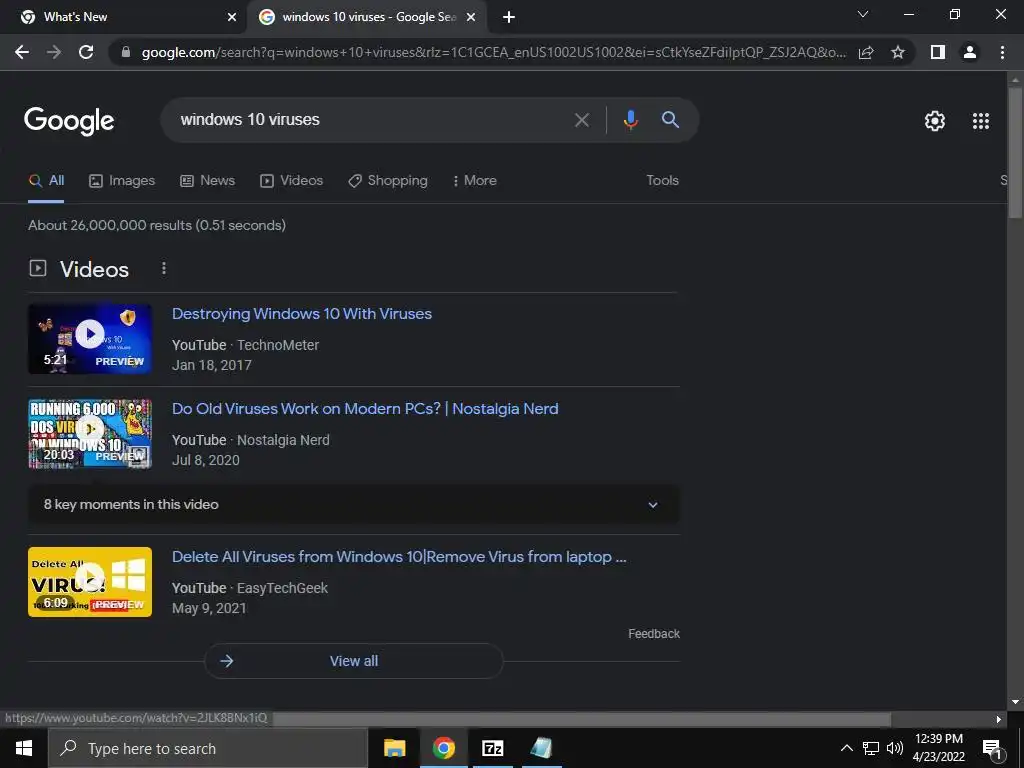This screenshot has width=1024, height=768.
Task: Open a new browser tab
Action: (509, 18)
